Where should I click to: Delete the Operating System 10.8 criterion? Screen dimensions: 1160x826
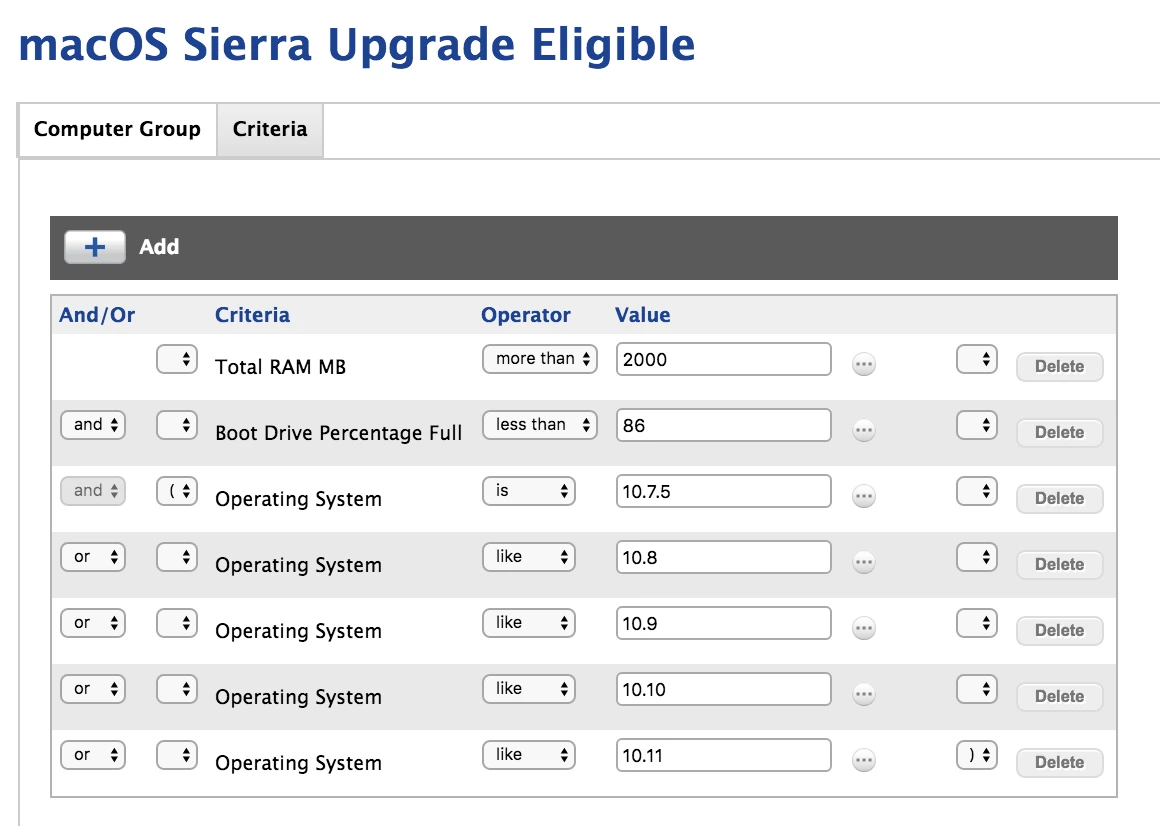click(x=1059, y=564)
